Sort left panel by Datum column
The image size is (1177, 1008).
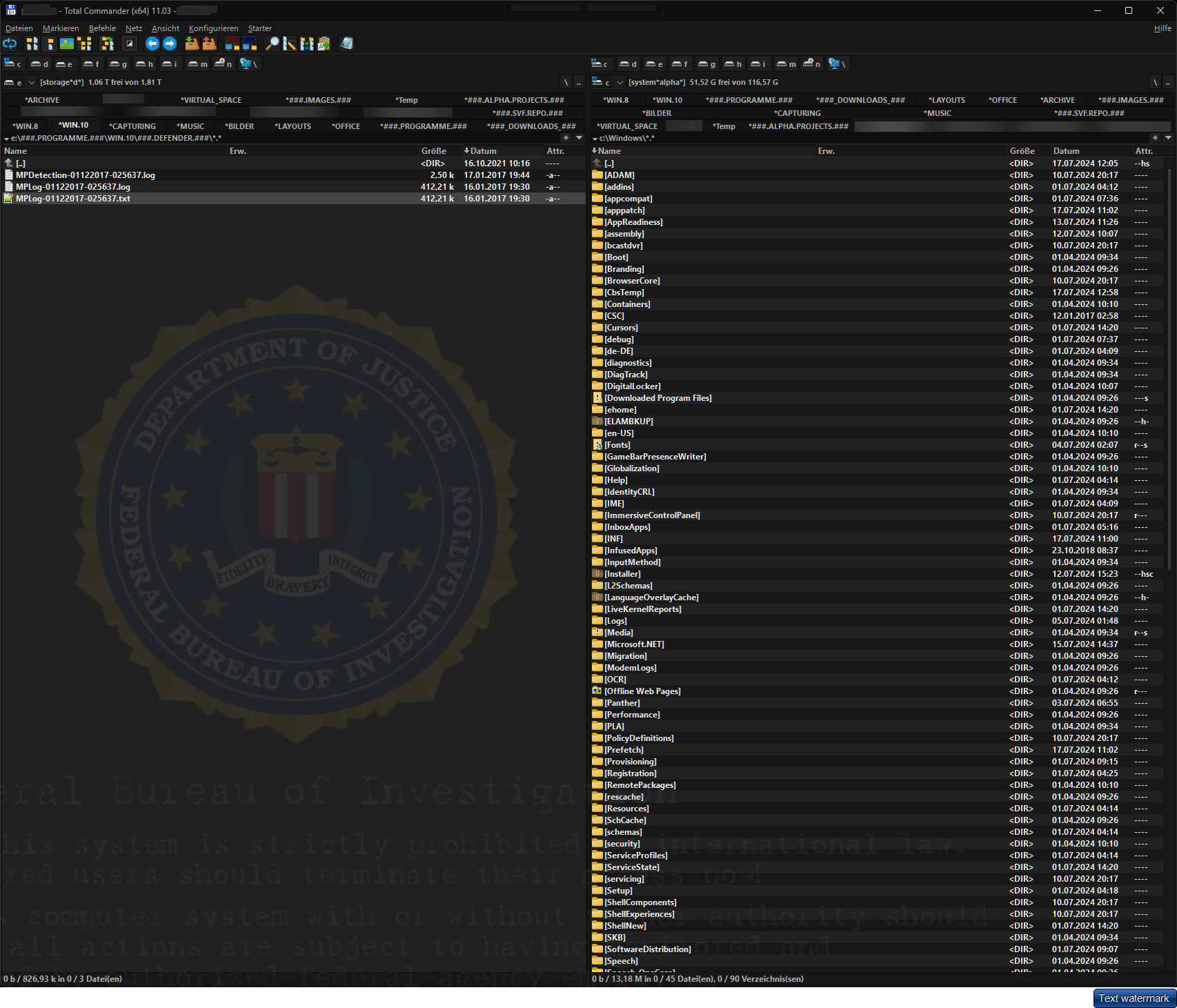point(502,150)
